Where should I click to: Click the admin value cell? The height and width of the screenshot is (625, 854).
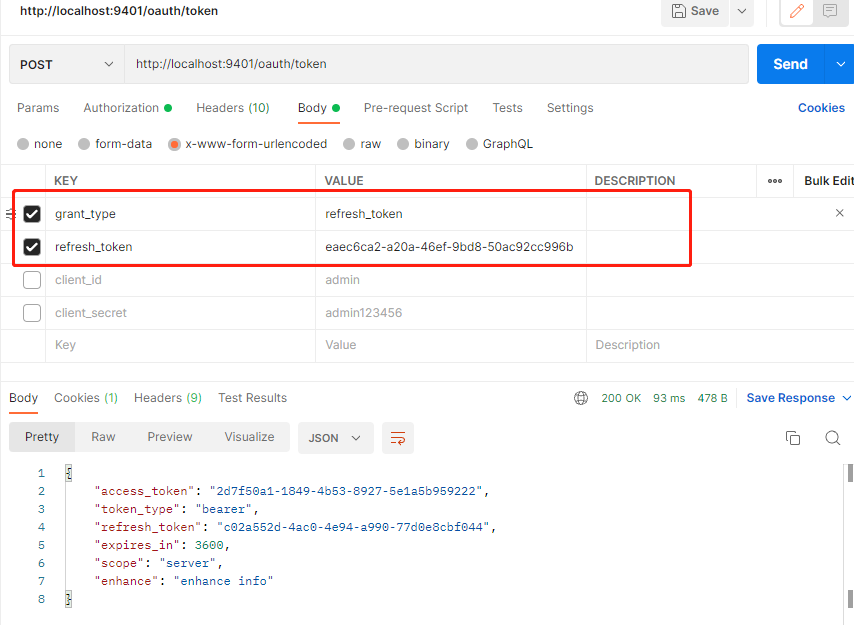(451, 280)
